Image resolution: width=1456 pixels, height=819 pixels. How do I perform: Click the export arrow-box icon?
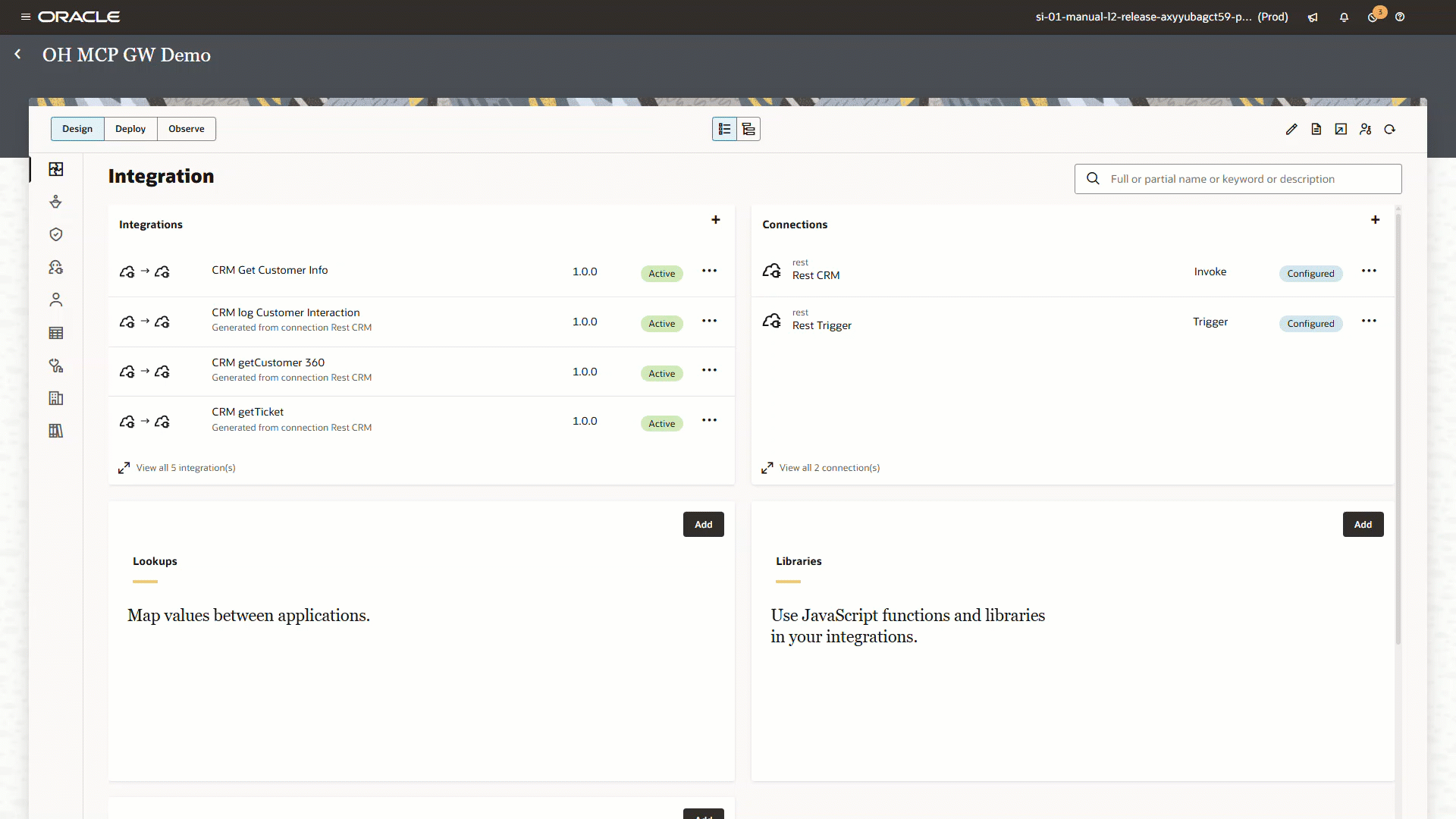[1341, 129]
